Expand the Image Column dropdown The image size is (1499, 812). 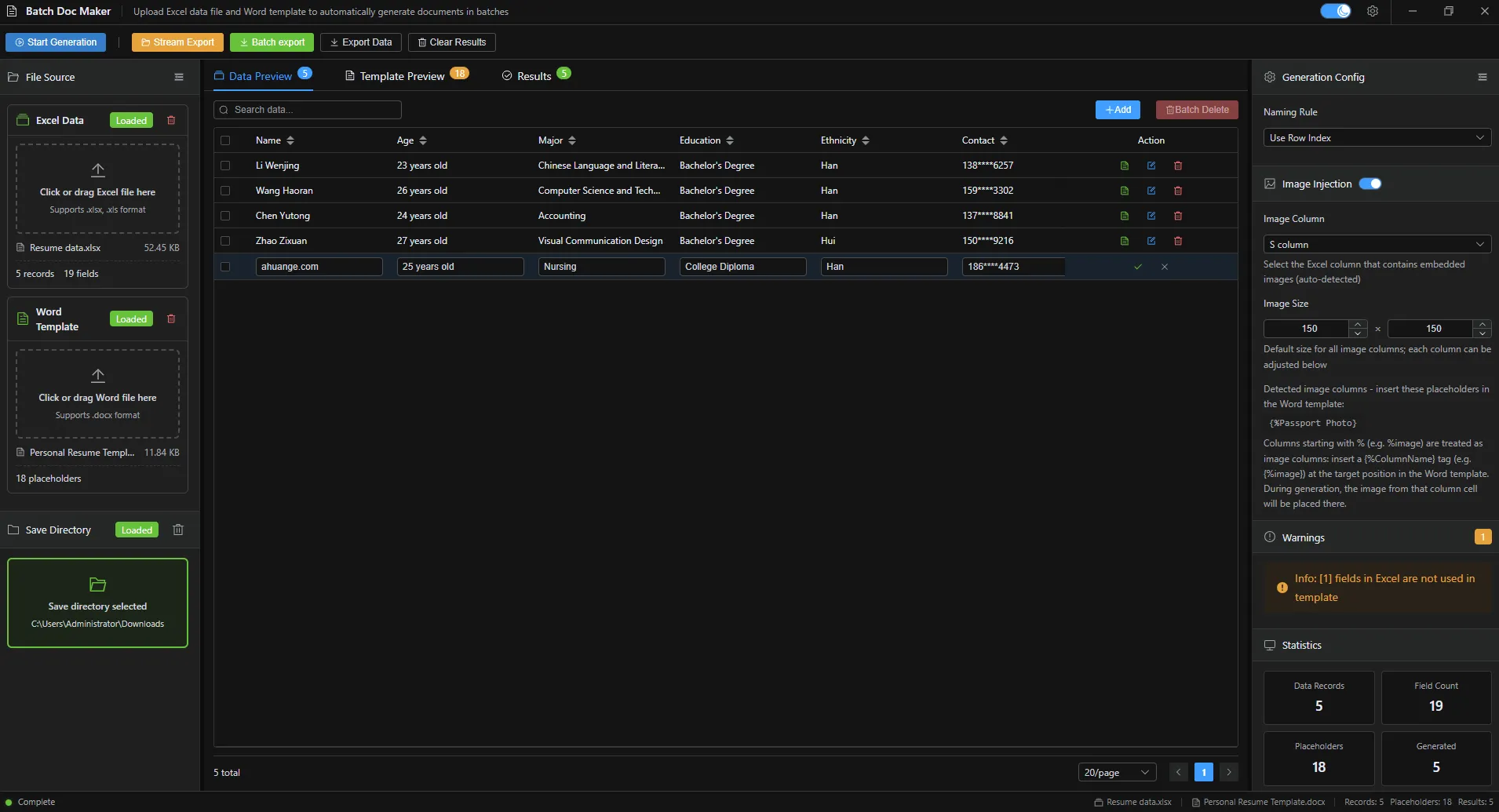[1377, 245]
